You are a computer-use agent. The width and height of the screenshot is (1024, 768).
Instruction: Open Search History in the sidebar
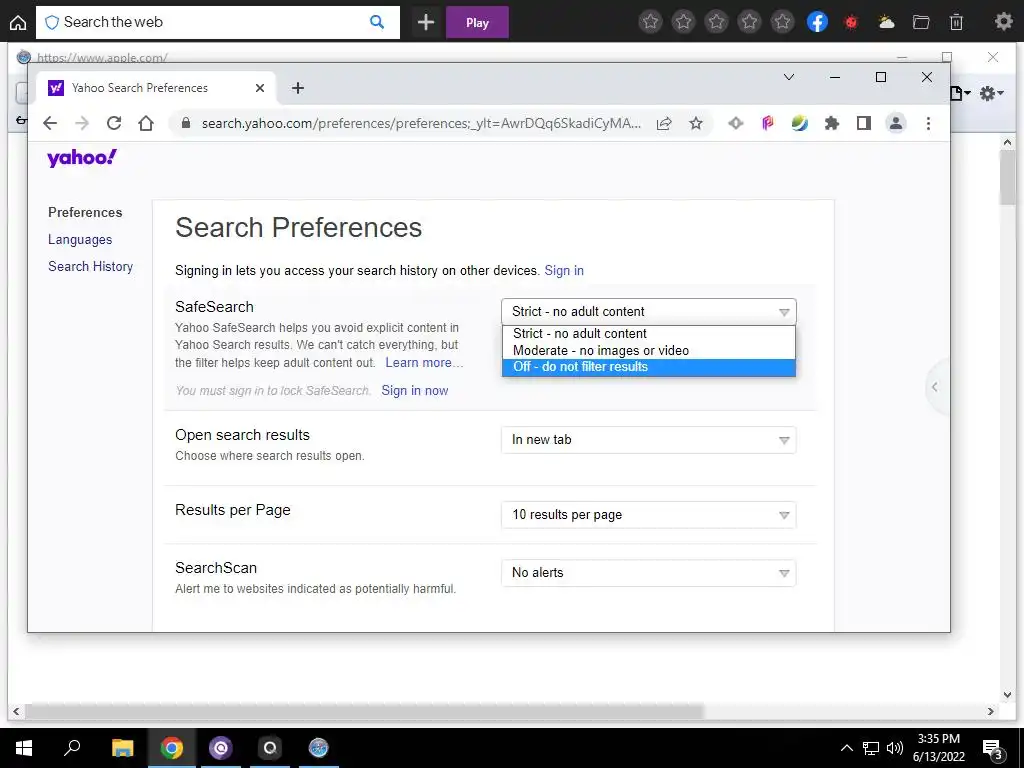(x=90, y=266)
